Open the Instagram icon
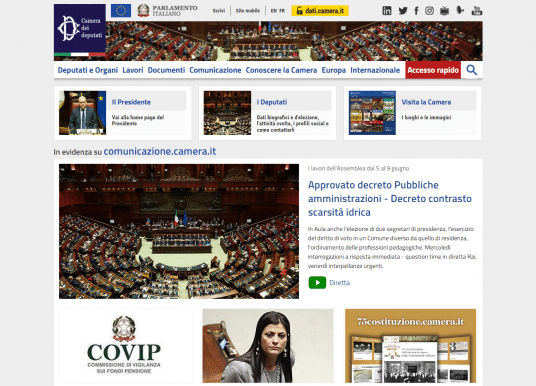The width and height of the screenshot is (536, 386). (x=429, y=11)
